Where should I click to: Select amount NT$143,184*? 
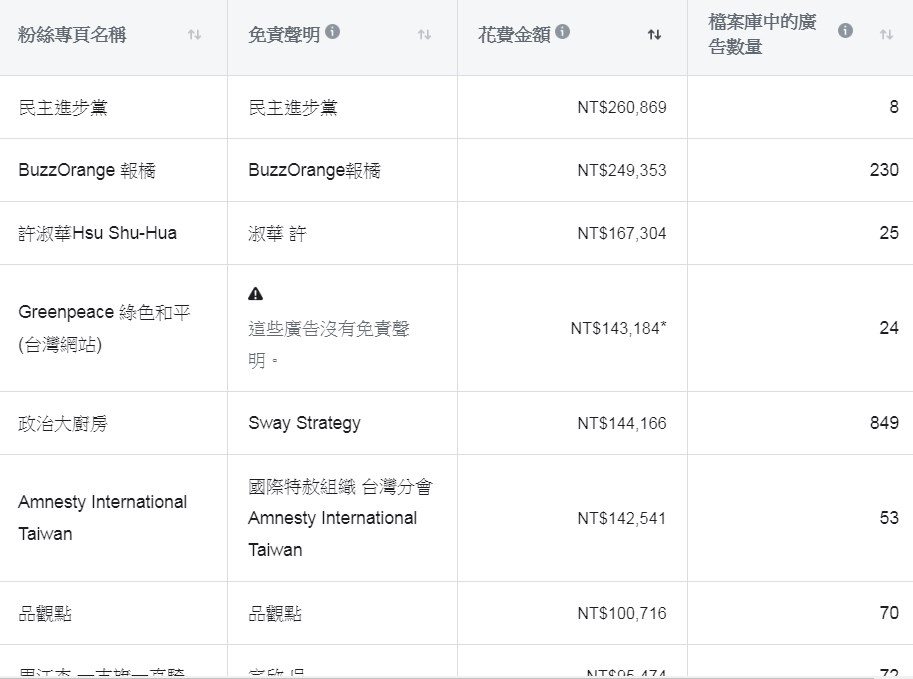click(x=618, y=328)
